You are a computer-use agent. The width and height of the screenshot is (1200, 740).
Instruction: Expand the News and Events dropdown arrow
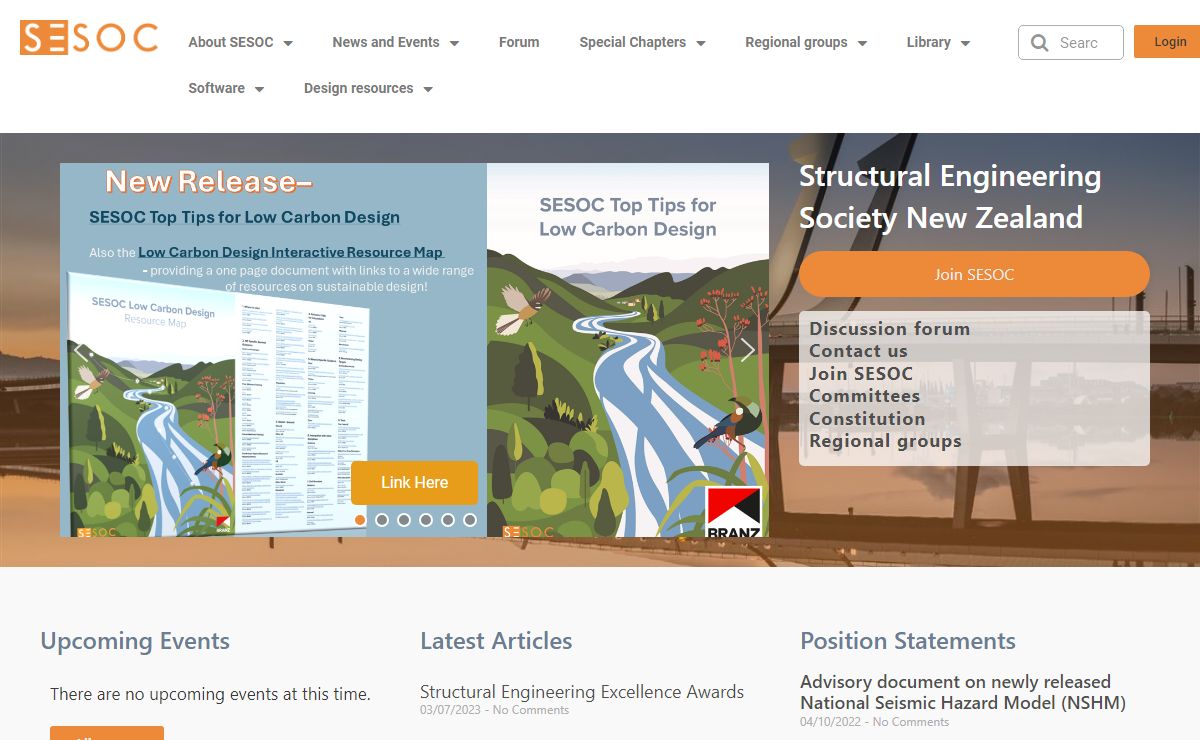tap(454, 43)
